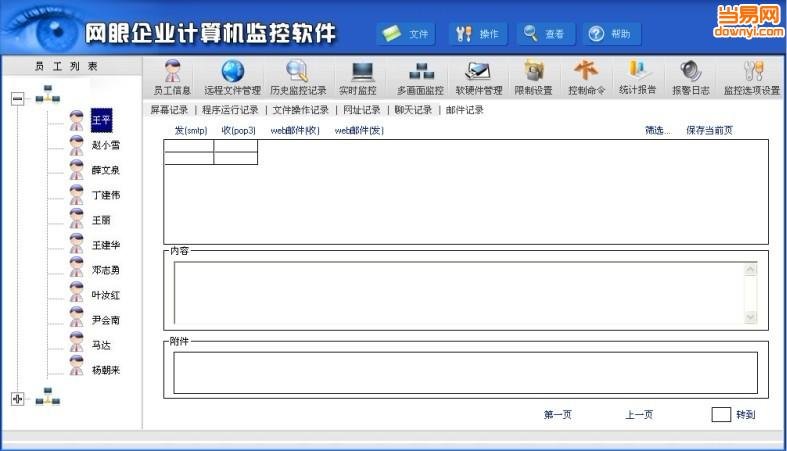Screen dimensions: 787x451
Task: Switch to the 邮件记录 tab
Action: point(465,110)
